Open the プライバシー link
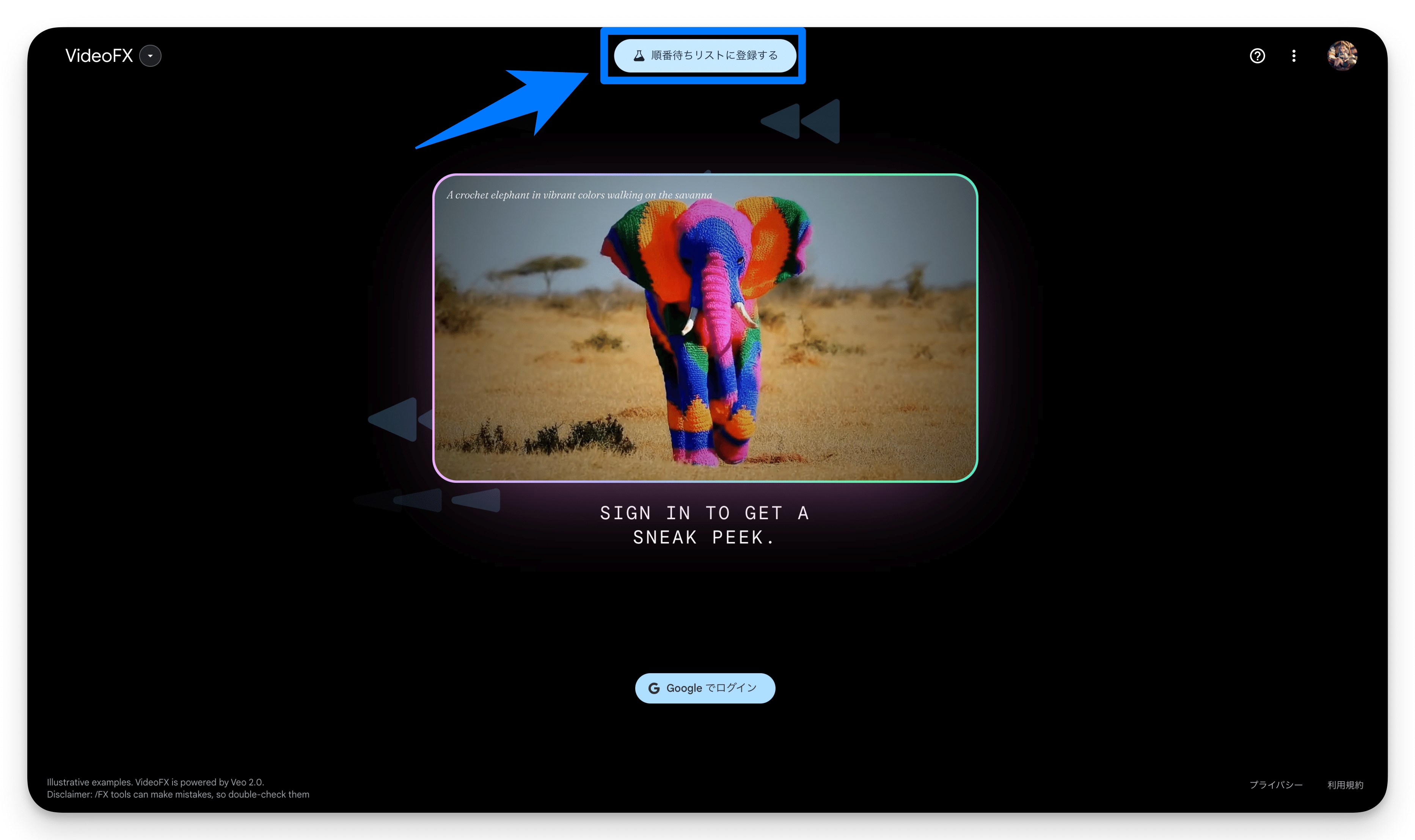The width and height of the screenshot is (1415, 840). [x=1276, y=785]
